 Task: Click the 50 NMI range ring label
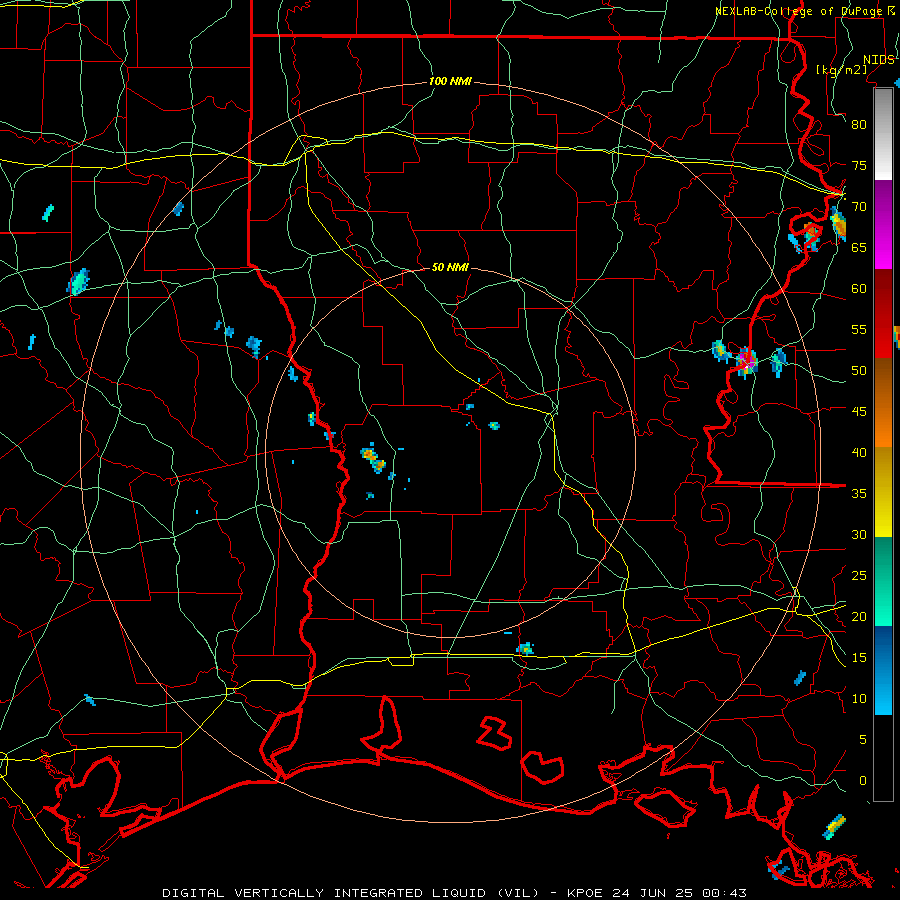(450, 267)
